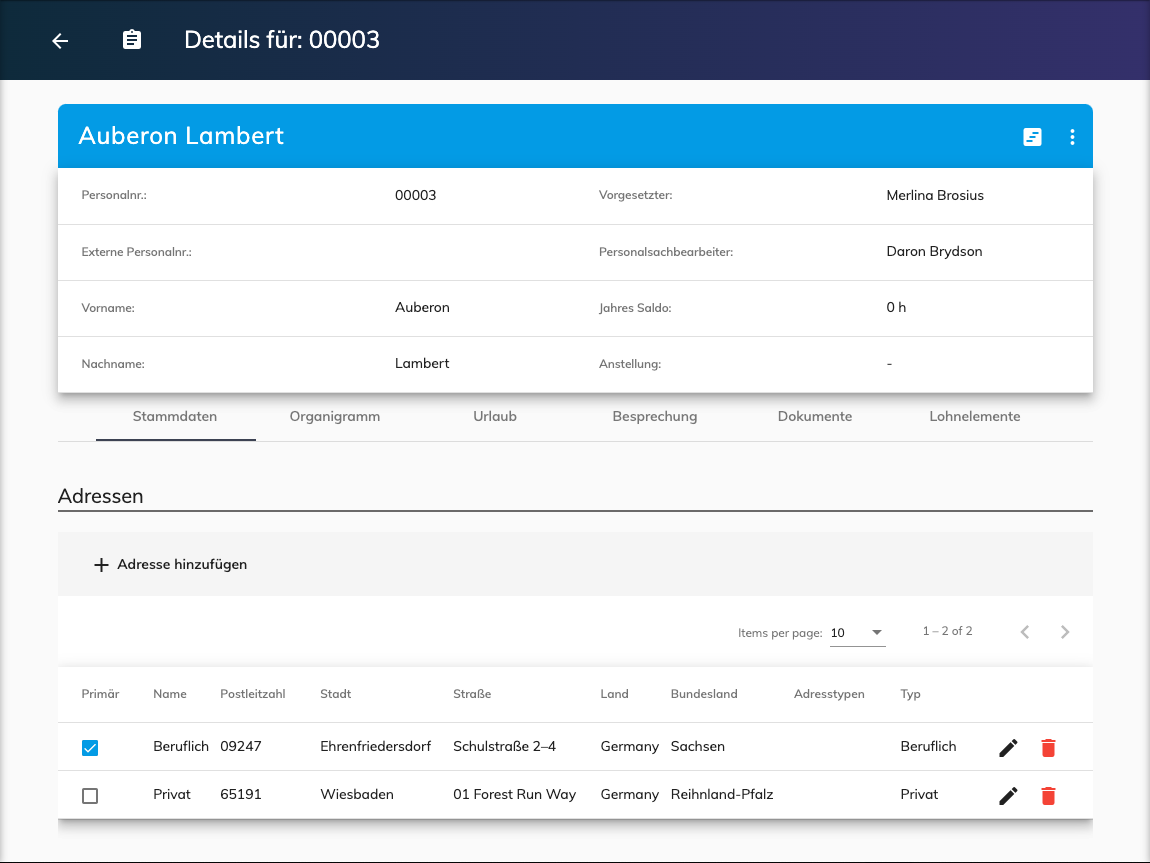Click the Auberon Lambert card title

coord(181,136)
